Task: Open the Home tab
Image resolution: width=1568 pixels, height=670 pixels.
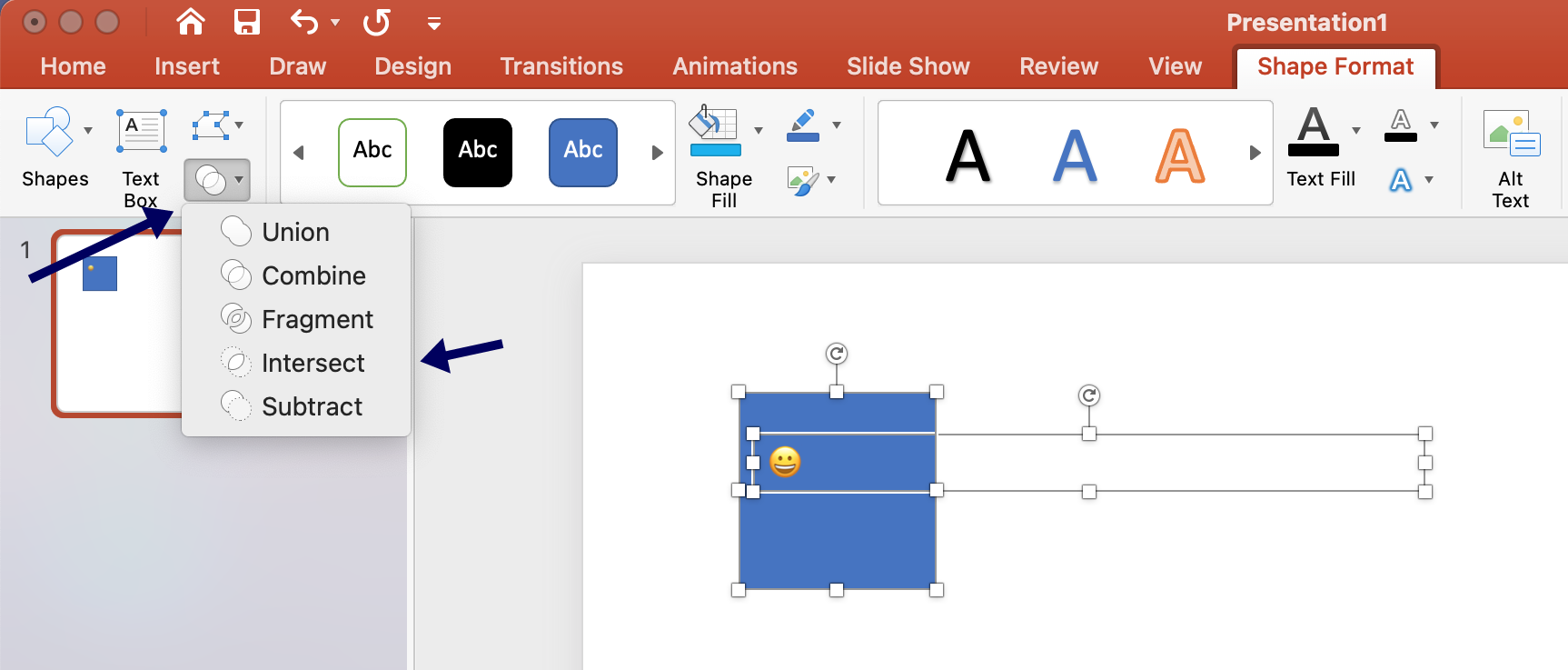Action: click(74, 66)
